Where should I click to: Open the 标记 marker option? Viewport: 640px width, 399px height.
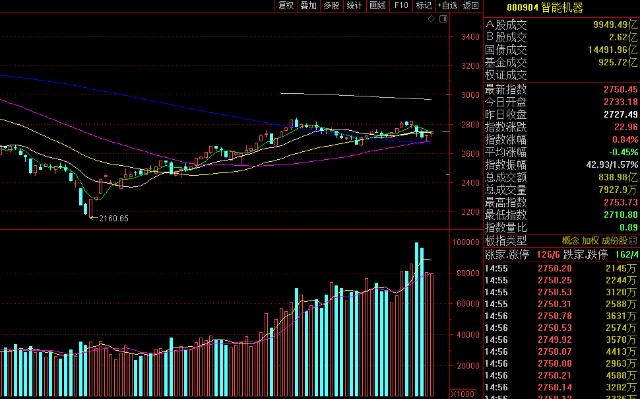pyautogui.click(x=423, y=5)
